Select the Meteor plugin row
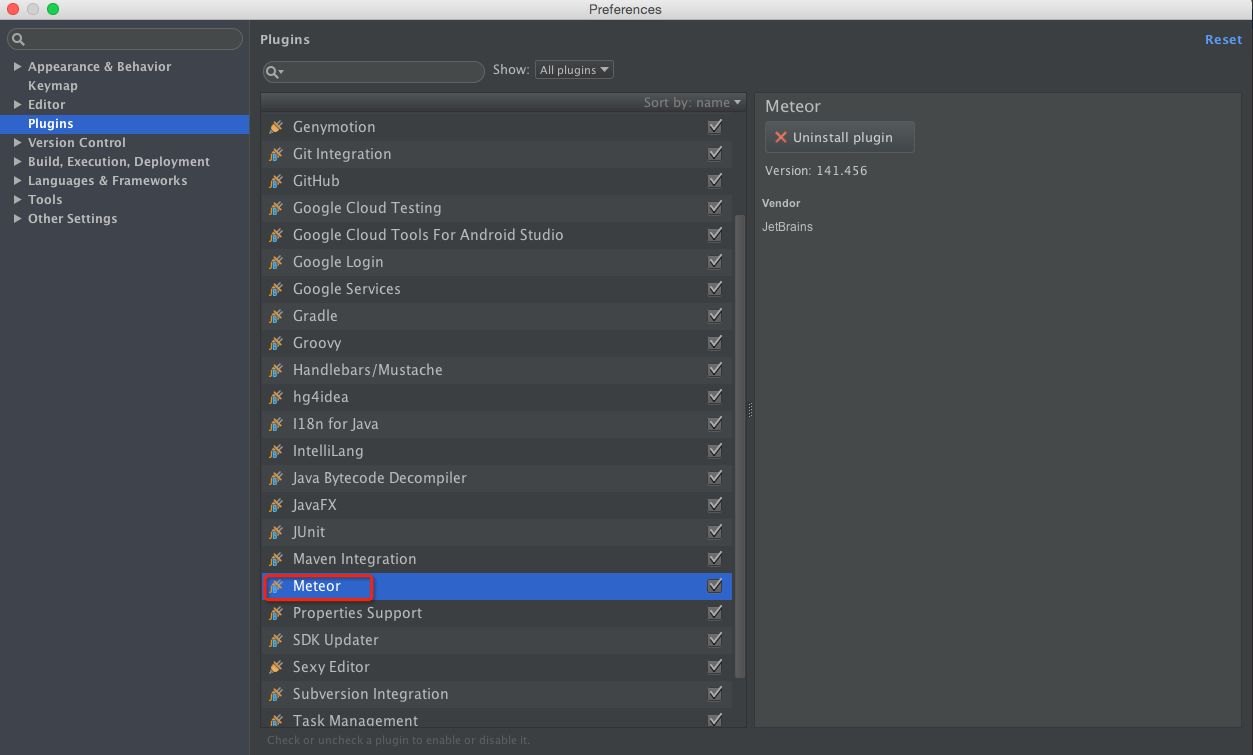1253x755 pixels. pos(497,586)
